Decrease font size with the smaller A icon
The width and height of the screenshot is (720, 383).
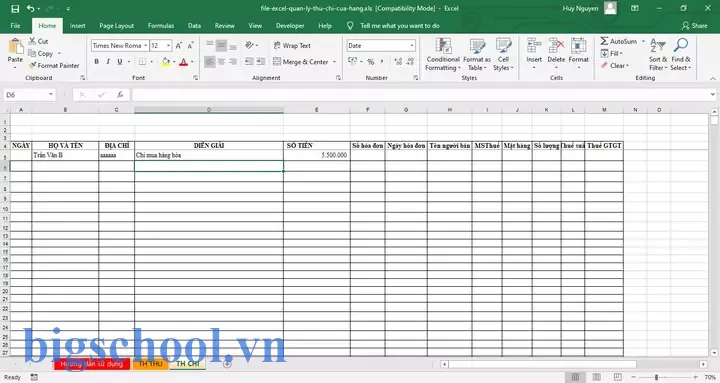coord(190,45)
